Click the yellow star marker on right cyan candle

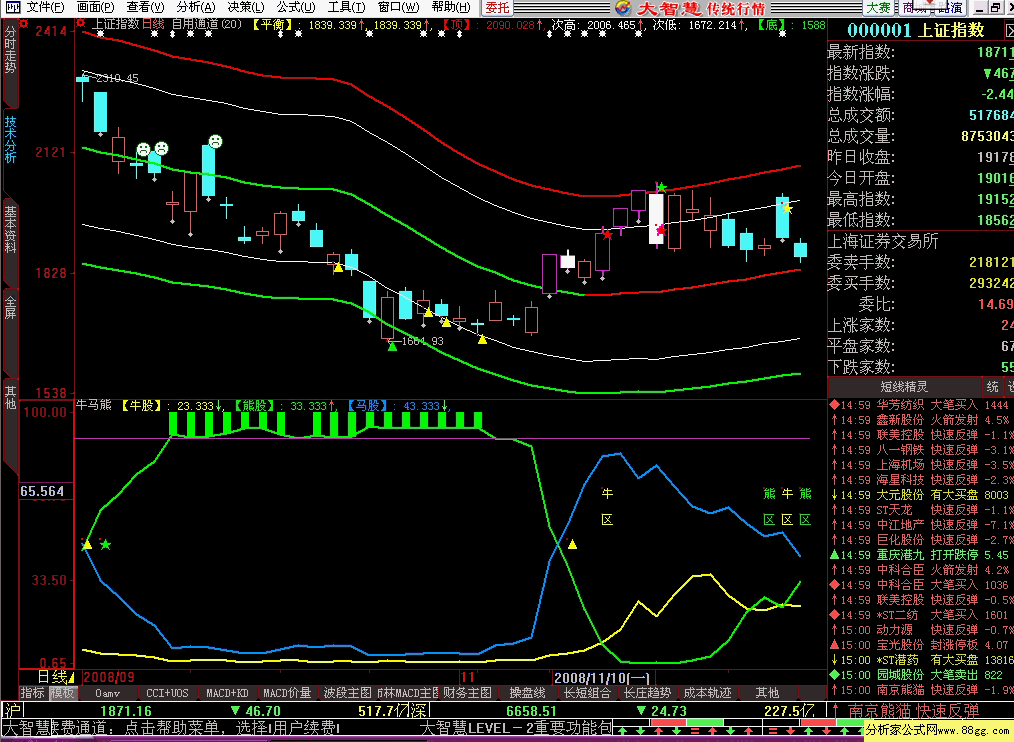click(787, 208)
